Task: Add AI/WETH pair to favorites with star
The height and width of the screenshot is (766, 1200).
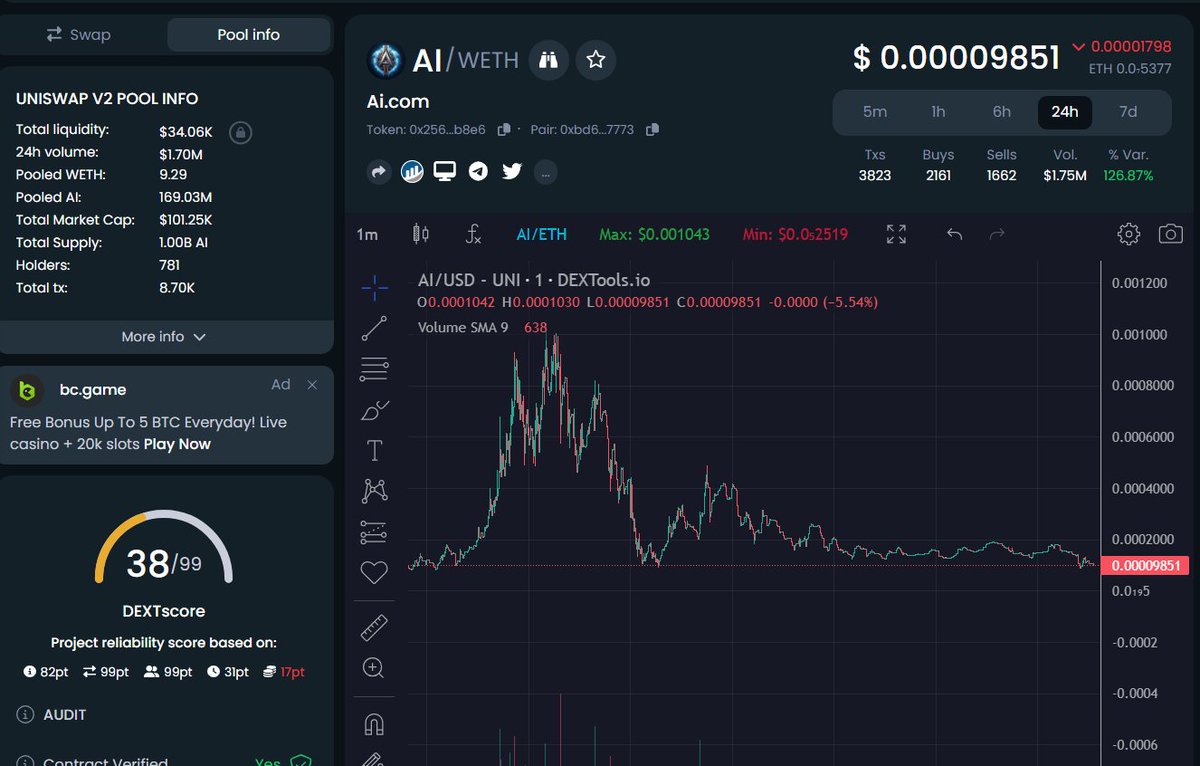Action: pyautogui.click(x=596, y=61)
